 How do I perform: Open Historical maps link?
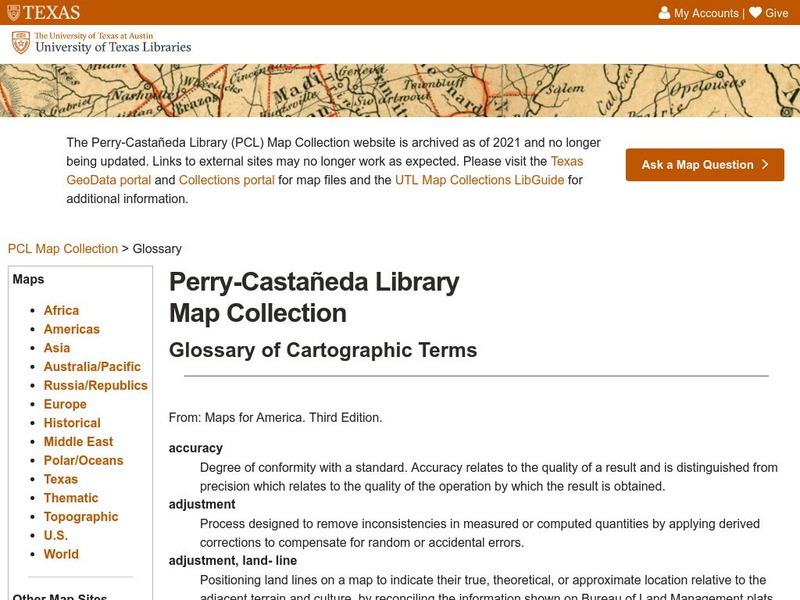coord(72,423)
